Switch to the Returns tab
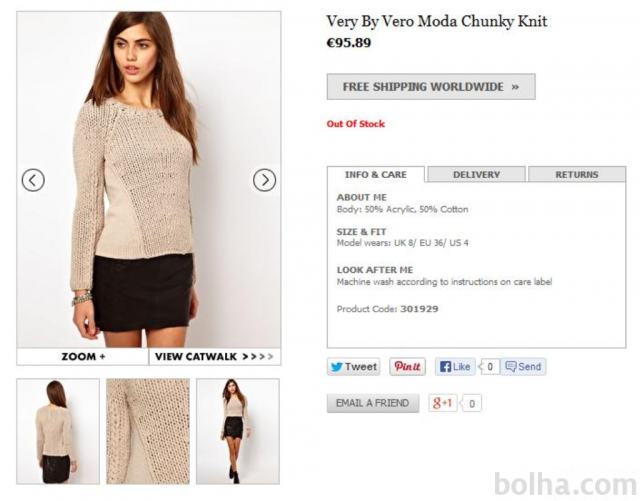 point(577,175)
